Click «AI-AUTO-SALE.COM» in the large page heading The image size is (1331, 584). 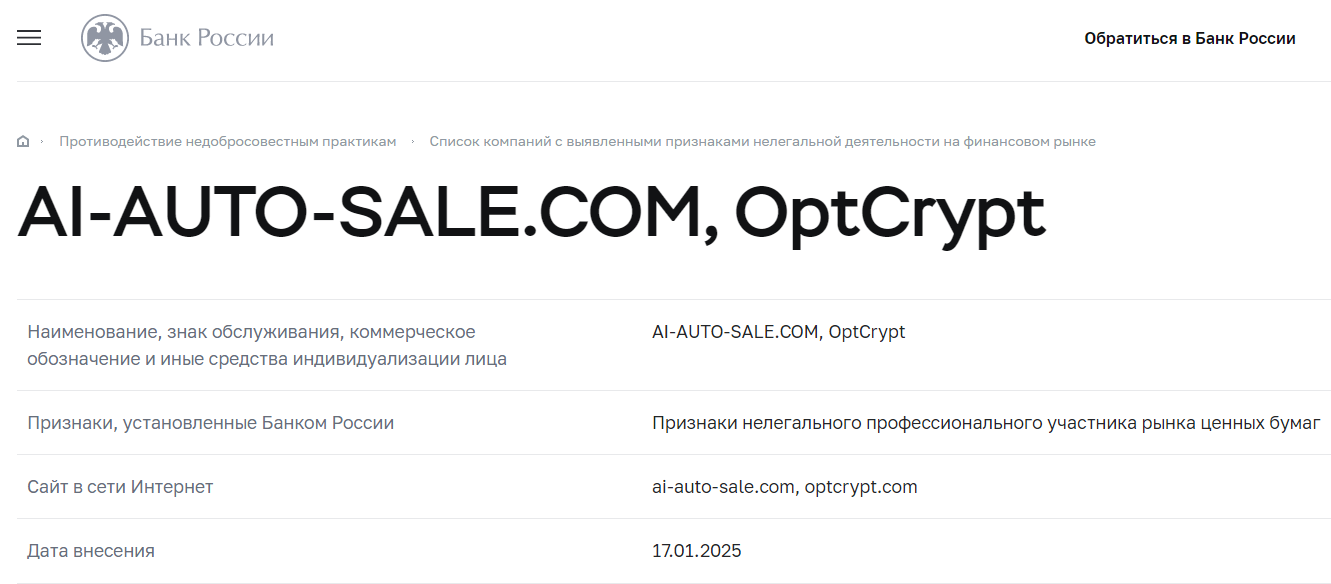click(x=365, y=212)
